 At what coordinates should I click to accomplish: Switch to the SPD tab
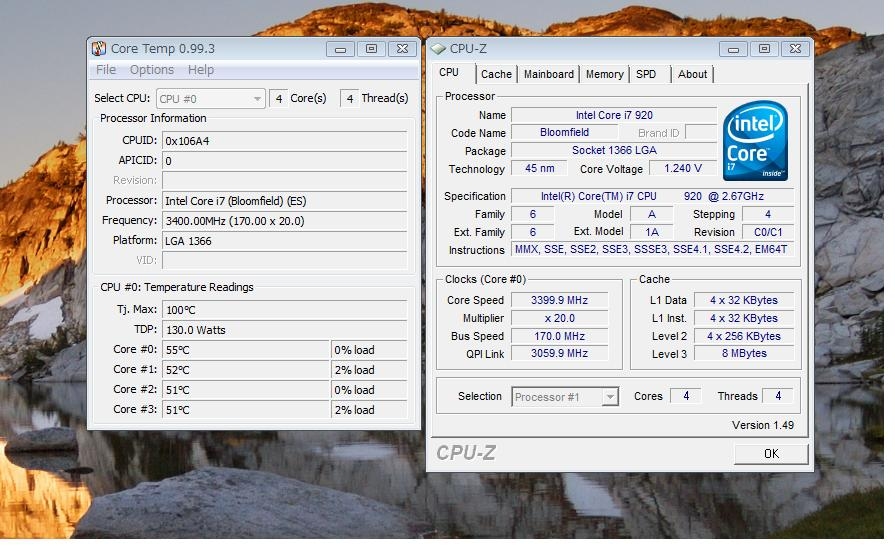pos(647,74)
